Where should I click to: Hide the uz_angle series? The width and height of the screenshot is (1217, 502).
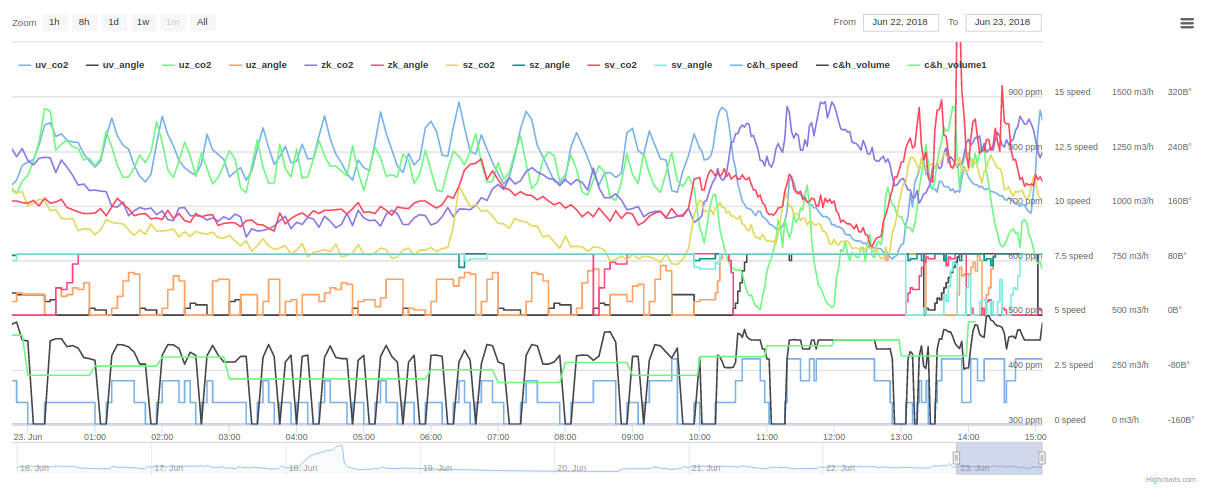coord(265,65)
